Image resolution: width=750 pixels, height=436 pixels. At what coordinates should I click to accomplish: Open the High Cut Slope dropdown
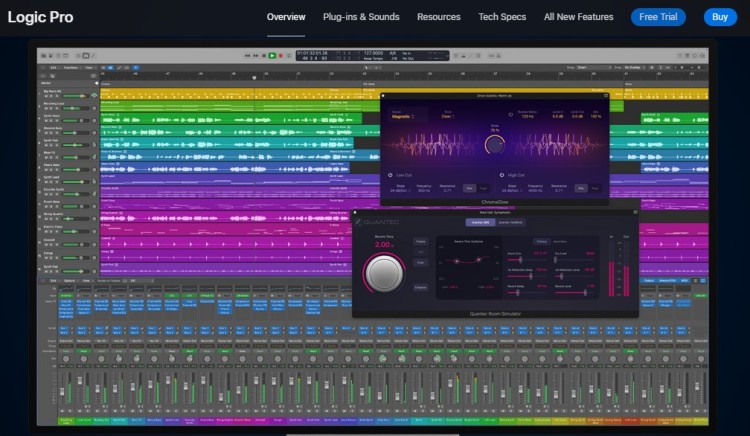coord(512,190)
